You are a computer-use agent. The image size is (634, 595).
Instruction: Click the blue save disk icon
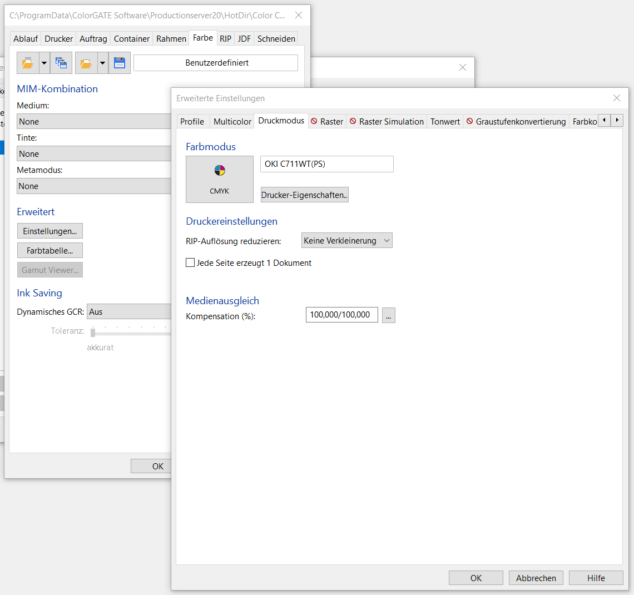pos(120,63)
